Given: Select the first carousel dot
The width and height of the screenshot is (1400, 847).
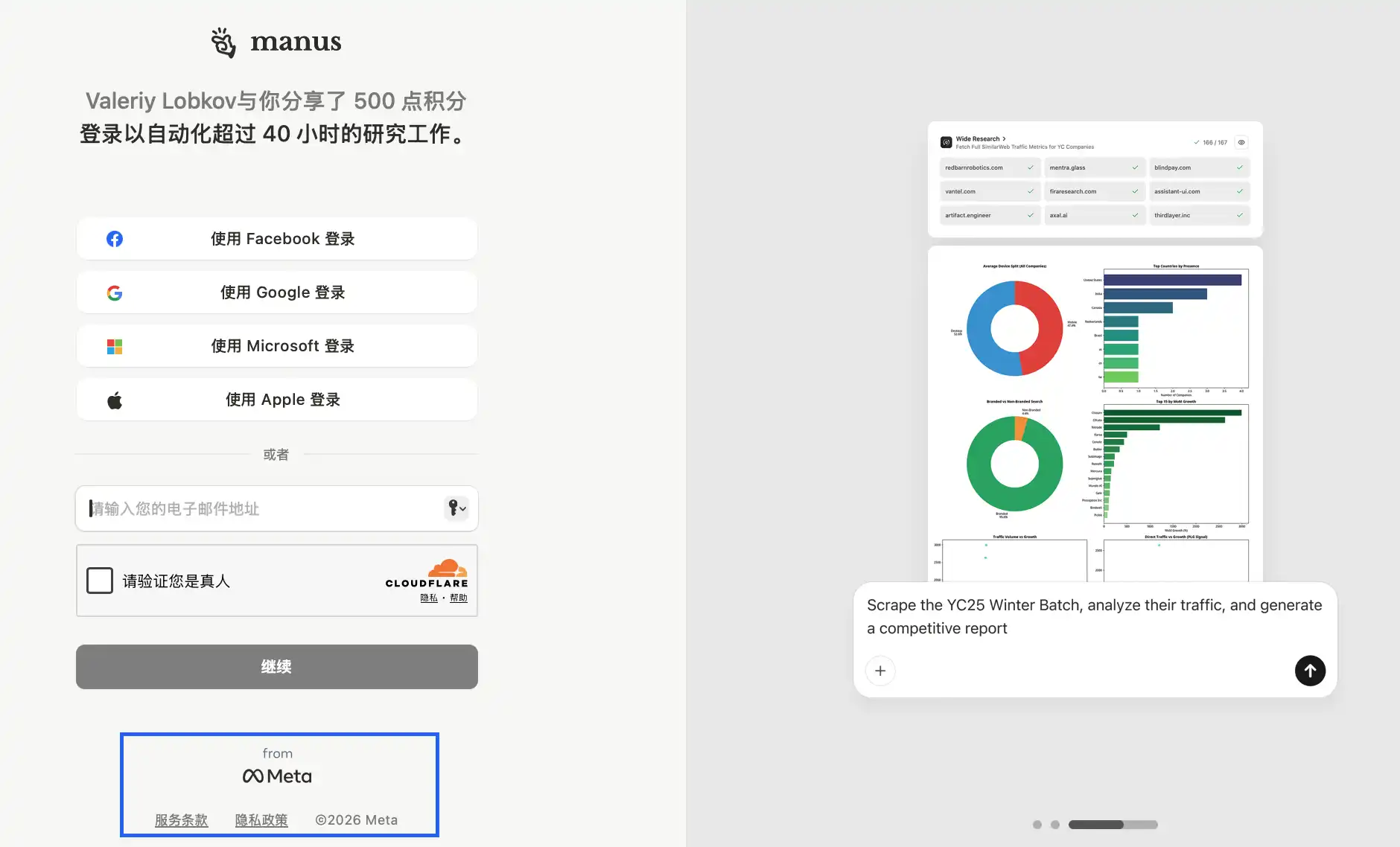Looking at the screenshot, I should 1037,825.
